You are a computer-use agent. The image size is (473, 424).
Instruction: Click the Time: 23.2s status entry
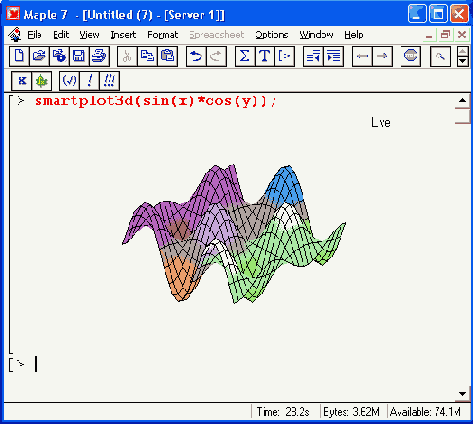283,412
